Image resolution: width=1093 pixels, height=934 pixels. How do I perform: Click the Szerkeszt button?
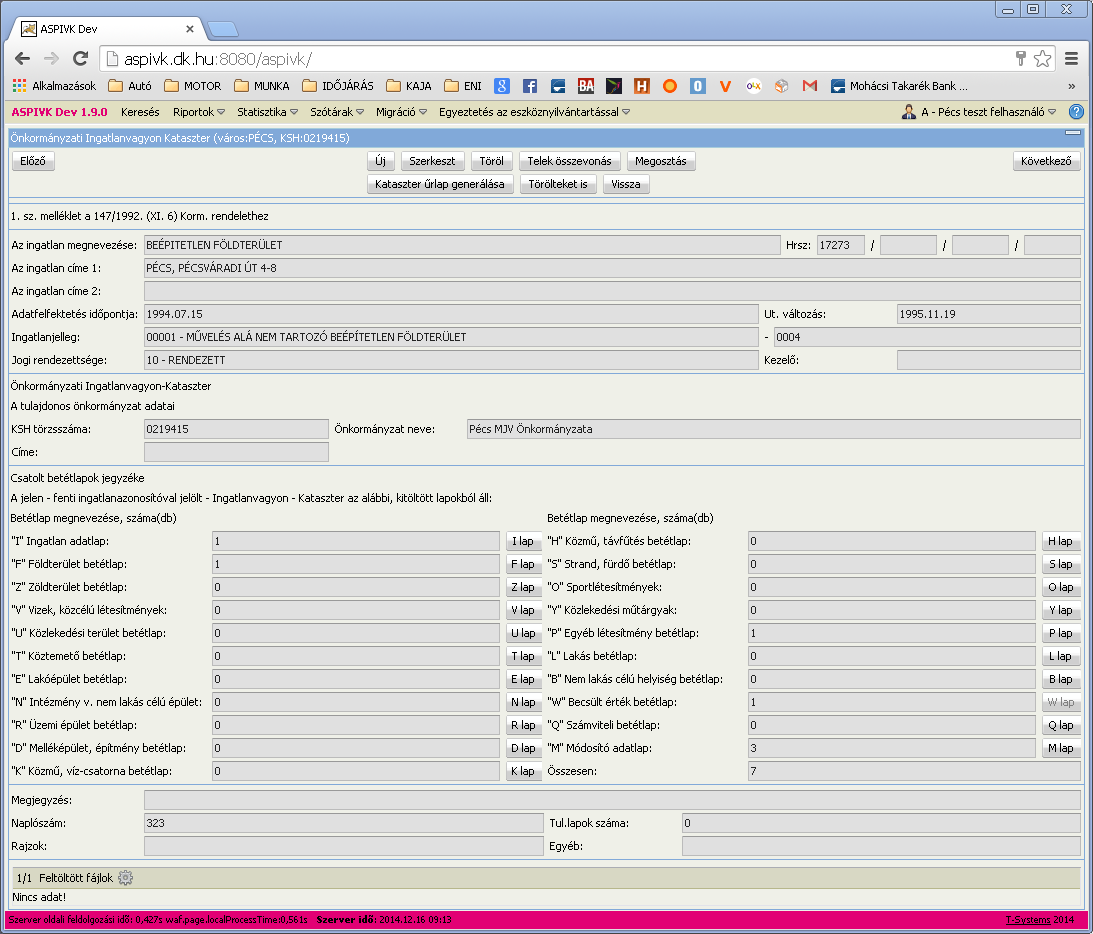tap(432, 161)
